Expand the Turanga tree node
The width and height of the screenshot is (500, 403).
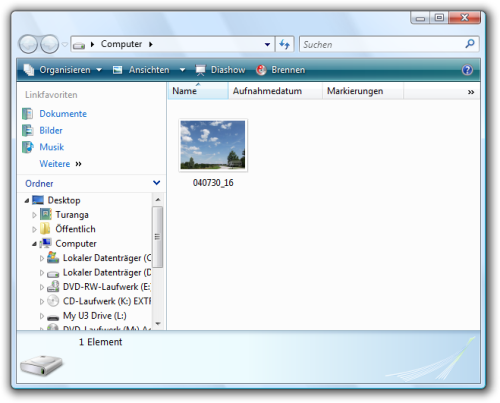pyautogui.click(x=34, y=215)
